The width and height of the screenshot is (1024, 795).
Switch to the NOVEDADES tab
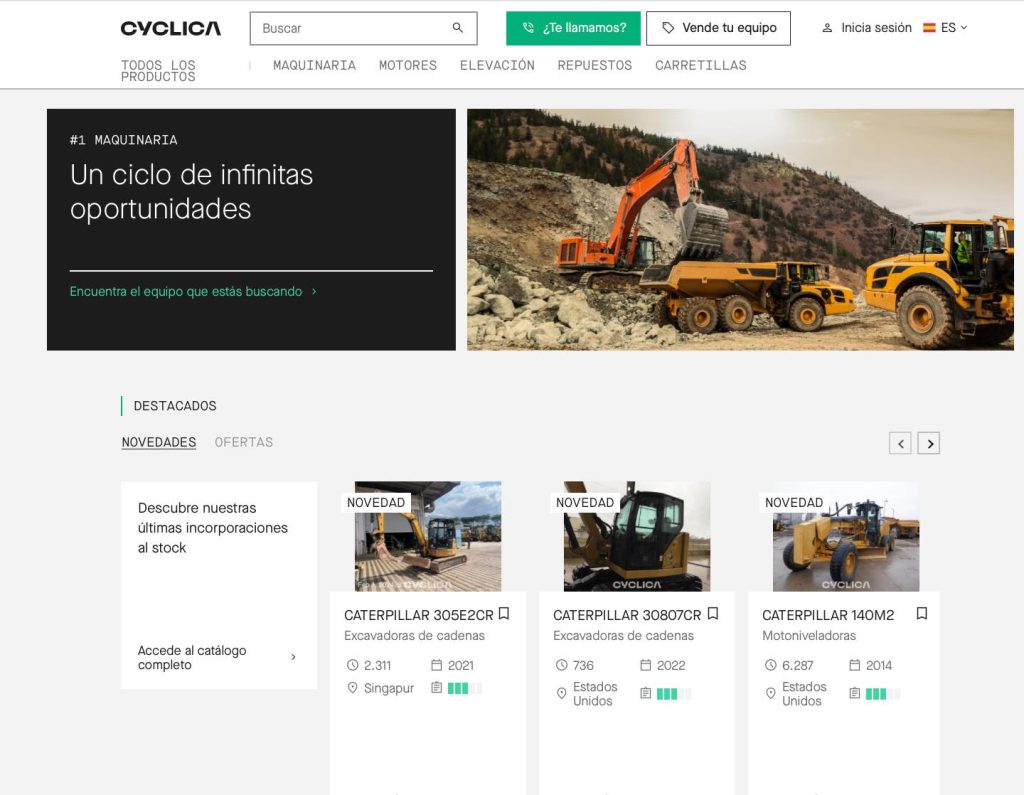click(159, 442)
